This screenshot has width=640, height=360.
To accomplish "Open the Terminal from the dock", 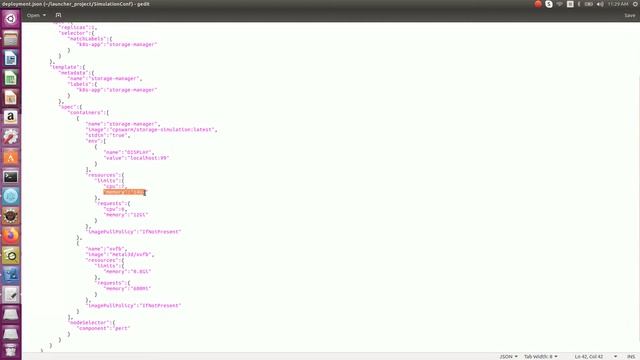I will pyautogui.click(x=11, y=176).
